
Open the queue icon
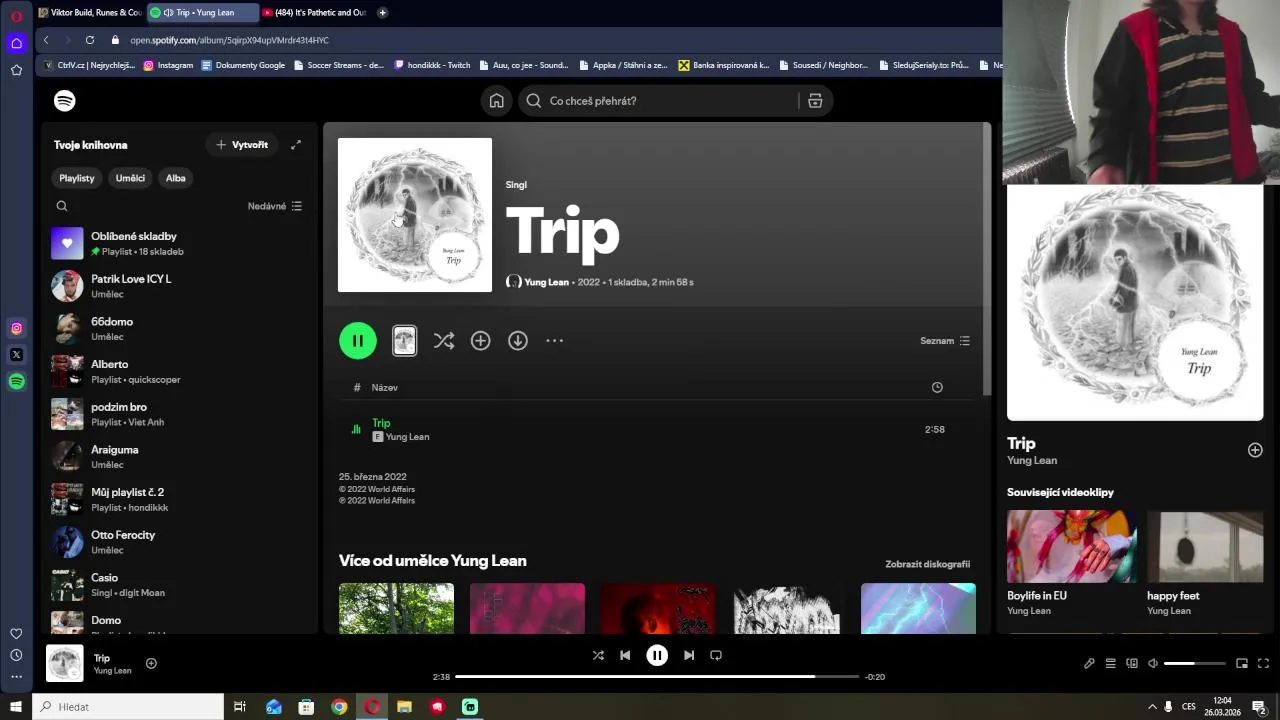[x=1110, y=663]
